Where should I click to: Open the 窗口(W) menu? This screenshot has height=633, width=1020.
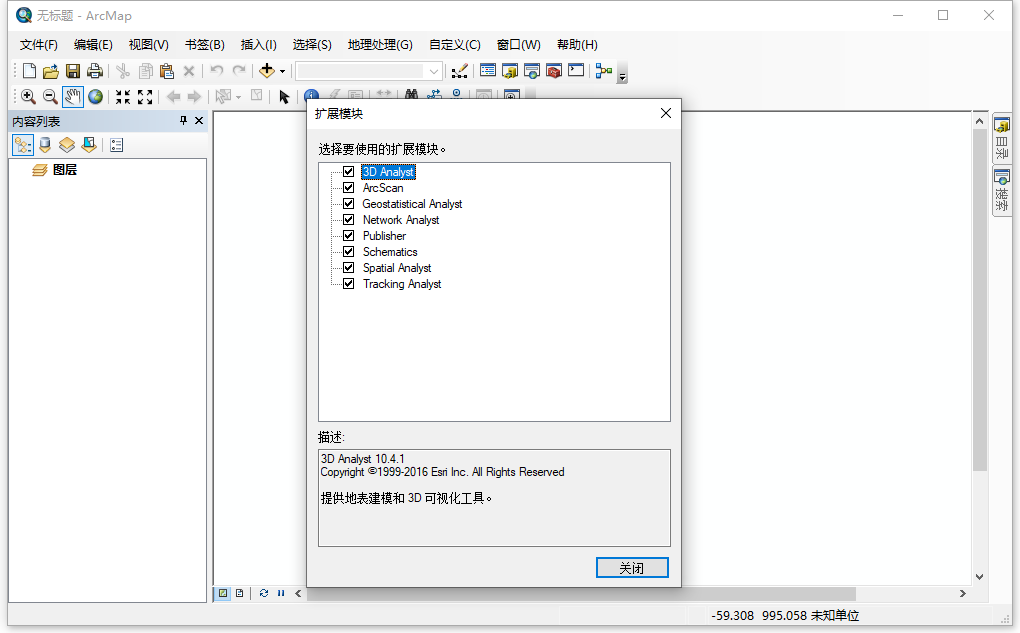518,44
